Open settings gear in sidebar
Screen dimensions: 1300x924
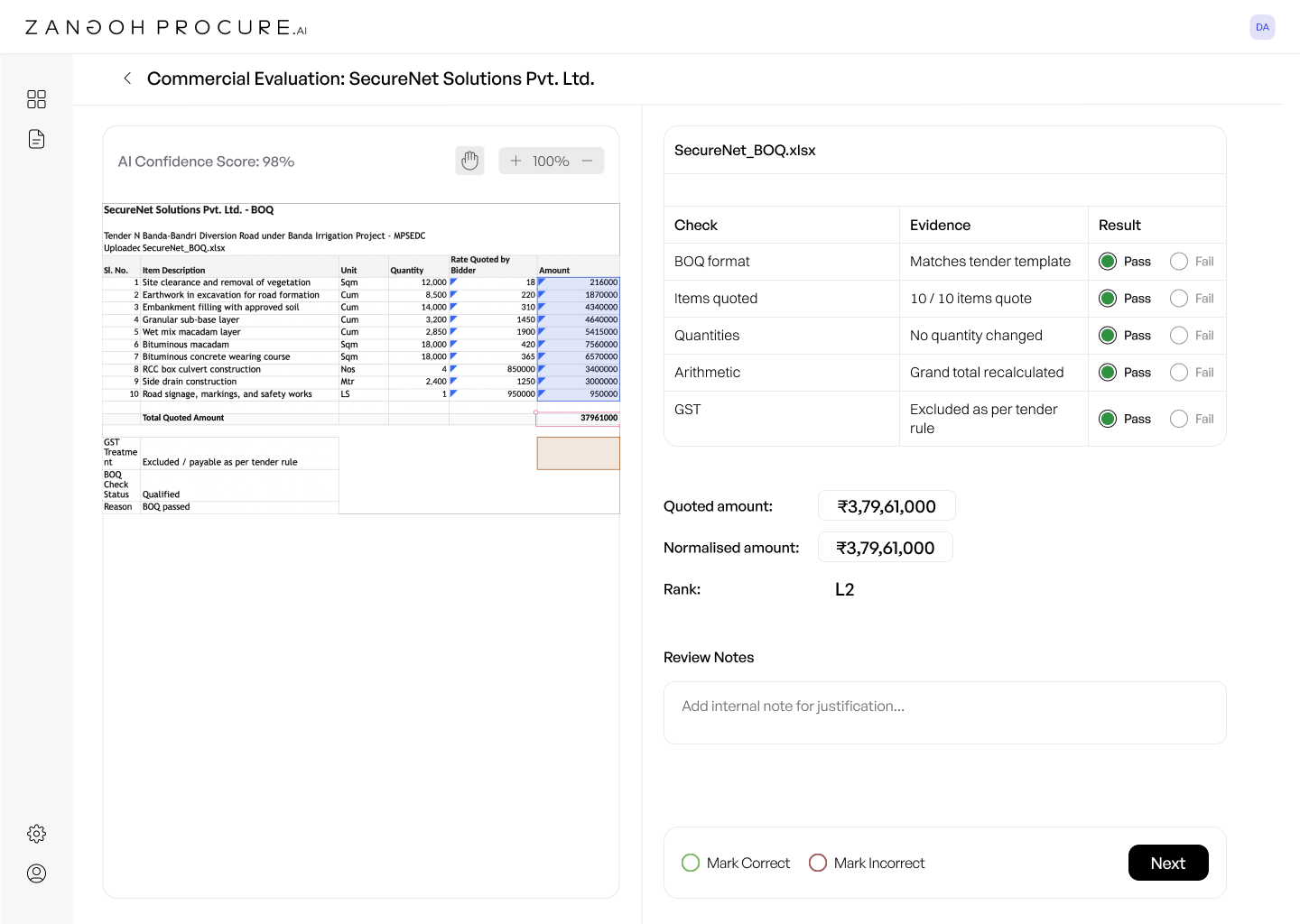click(36, 834)
